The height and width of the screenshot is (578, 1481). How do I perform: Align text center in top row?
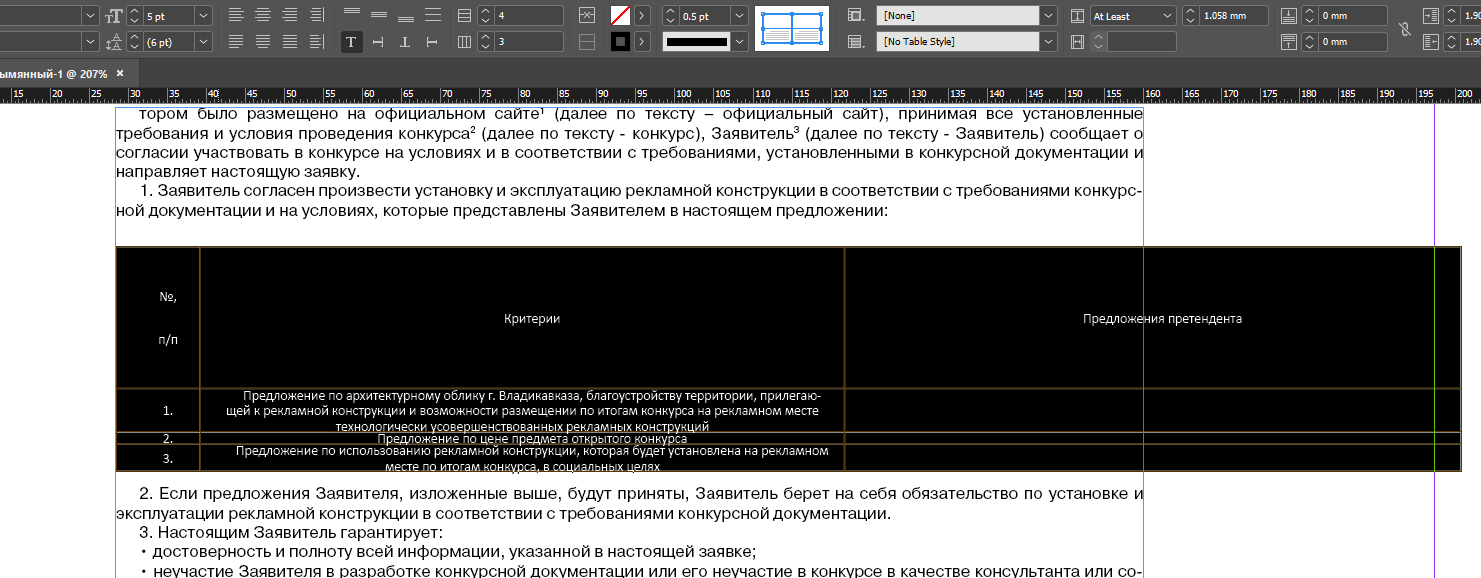[x=263, y=15]
